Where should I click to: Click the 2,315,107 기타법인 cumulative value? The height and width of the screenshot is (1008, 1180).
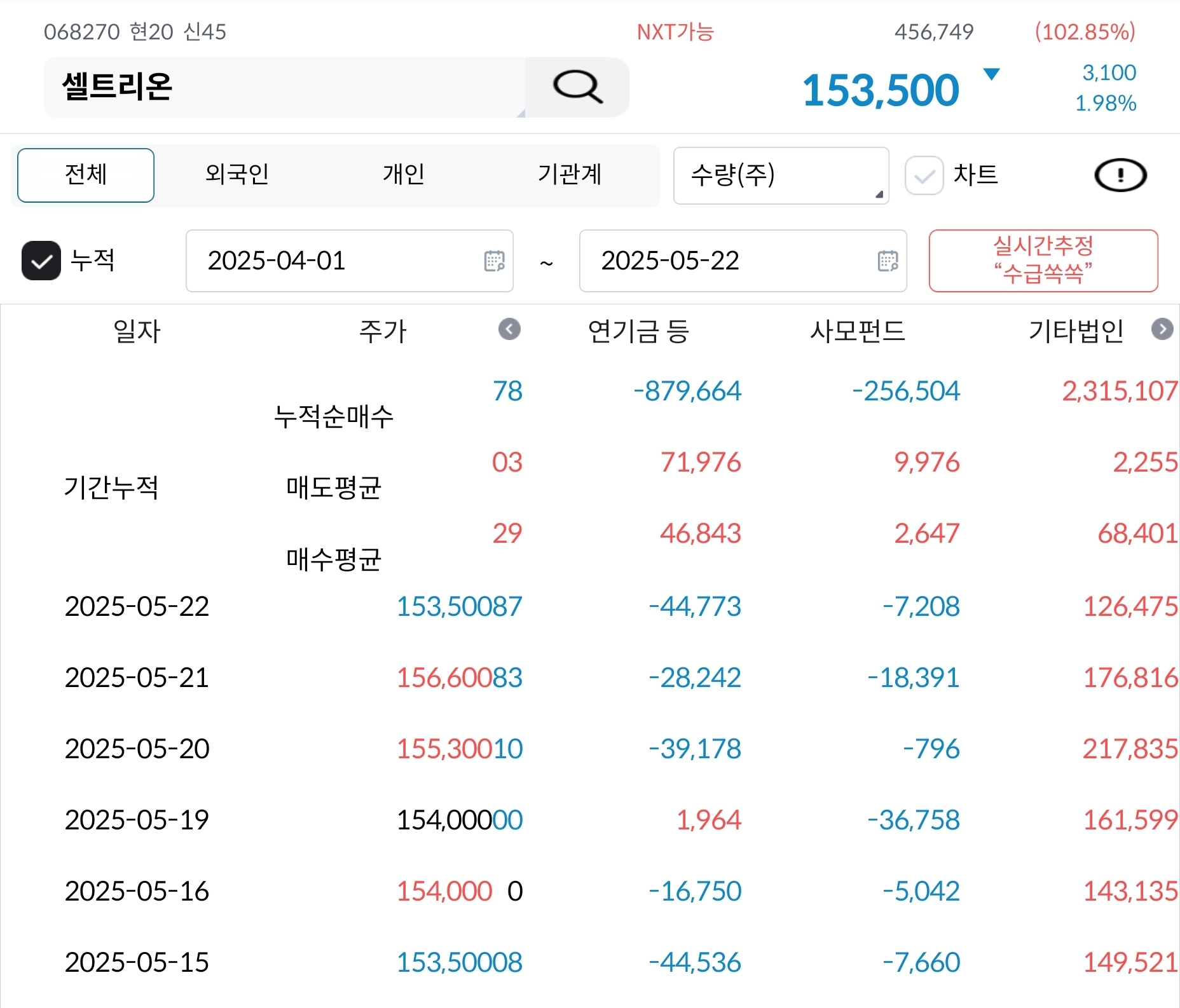coord(1120,391)
